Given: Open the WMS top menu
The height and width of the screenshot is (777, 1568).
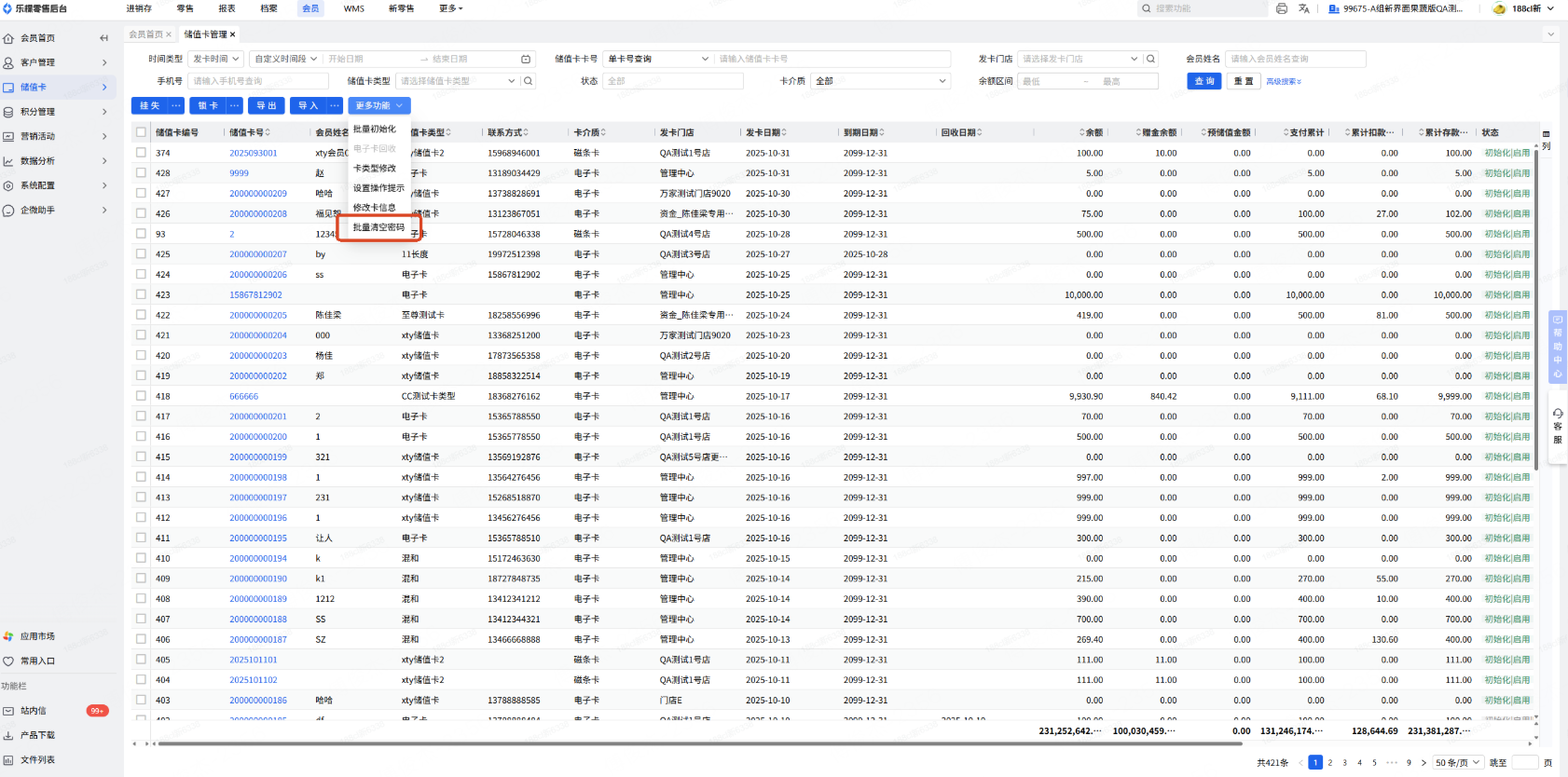Looking at the screenshot, I should (x=354, y=8).
